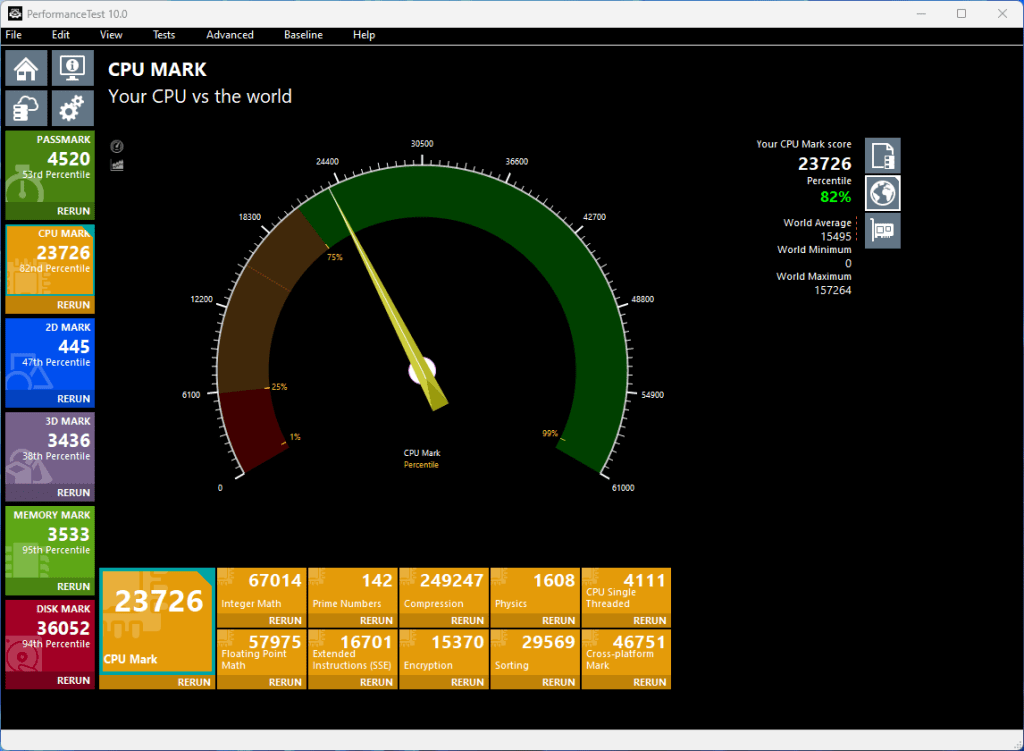This screenshot has width=1024, height=751.
Task: Rerun the 3D Mark test
Action: (50, 493)
